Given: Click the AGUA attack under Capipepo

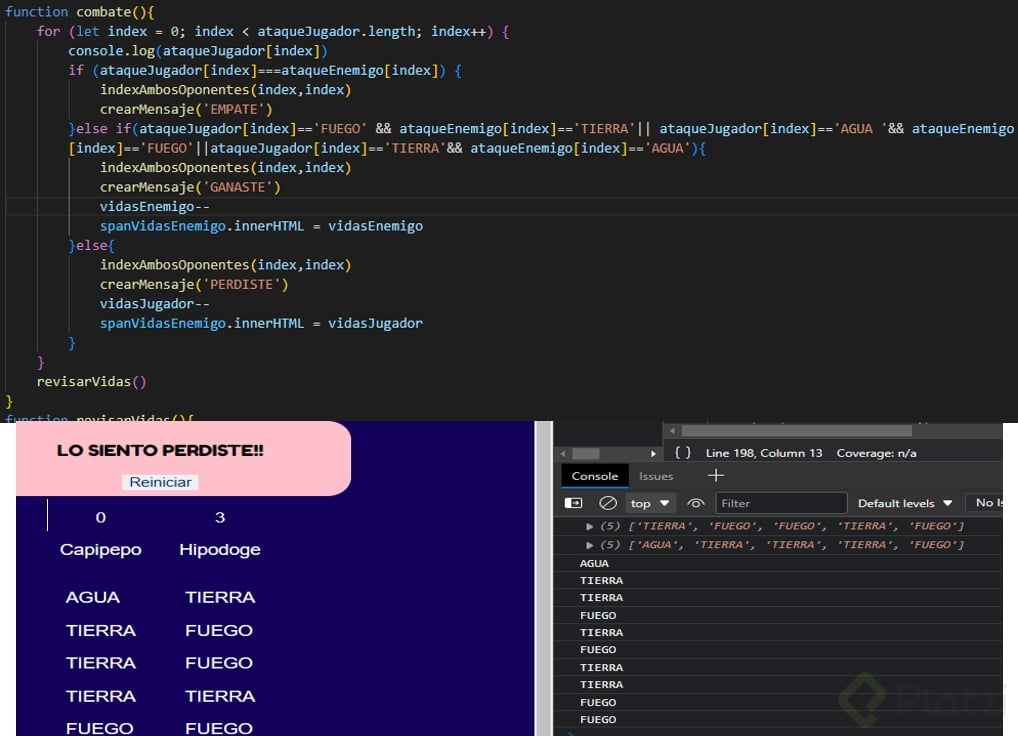Looking at the screenshot, I should click(x=93, y=598).
